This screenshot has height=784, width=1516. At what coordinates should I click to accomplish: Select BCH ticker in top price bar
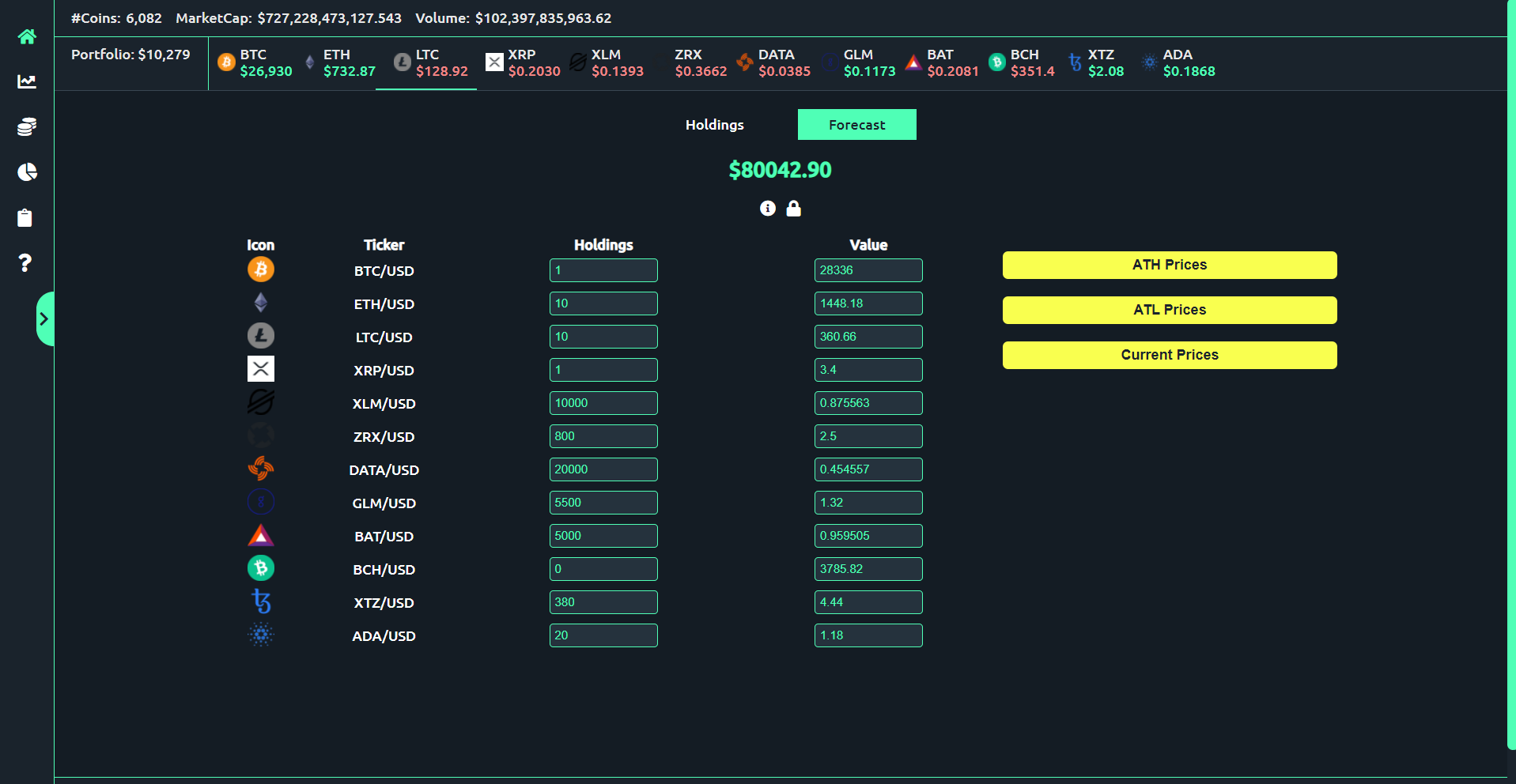[1022, 63]
